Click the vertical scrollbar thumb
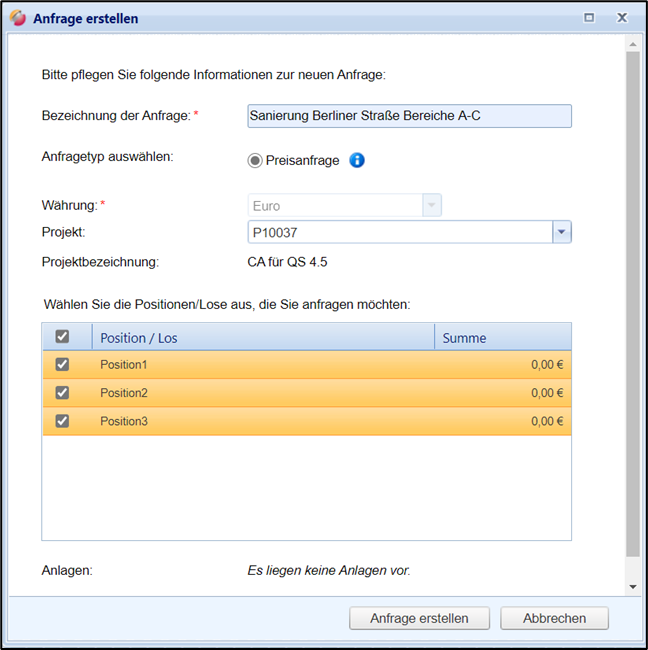This screenshot has width=648, height=650. pyautogui.click(x=632, y=300)
